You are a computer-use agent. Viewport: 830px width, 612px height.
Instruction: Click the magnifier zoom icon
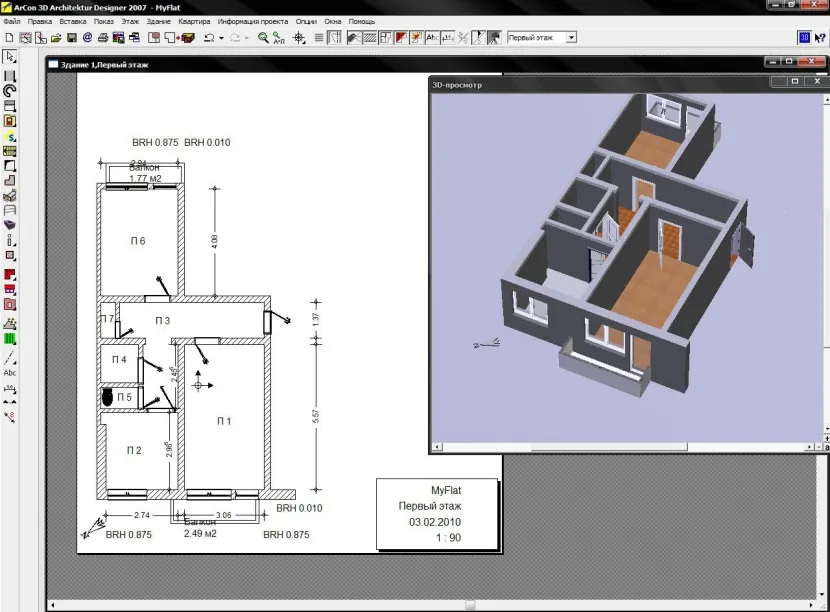pyautogui.click(x=263, y=38)
